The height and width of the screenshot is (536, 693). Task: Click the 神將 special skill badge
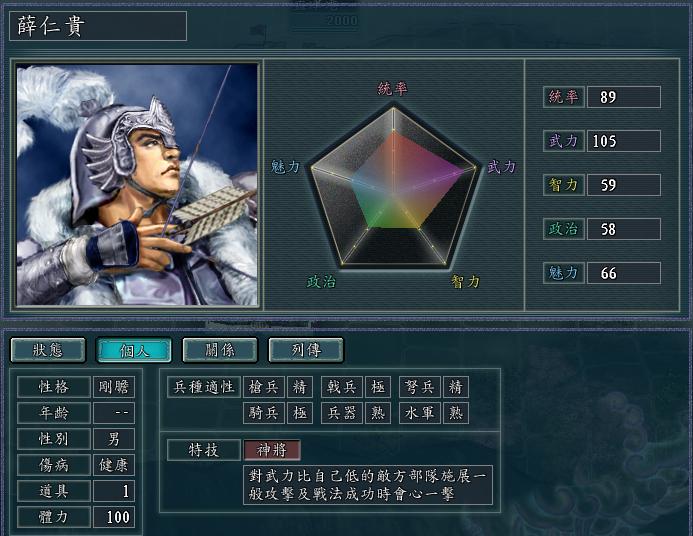(x=272, y=450)
